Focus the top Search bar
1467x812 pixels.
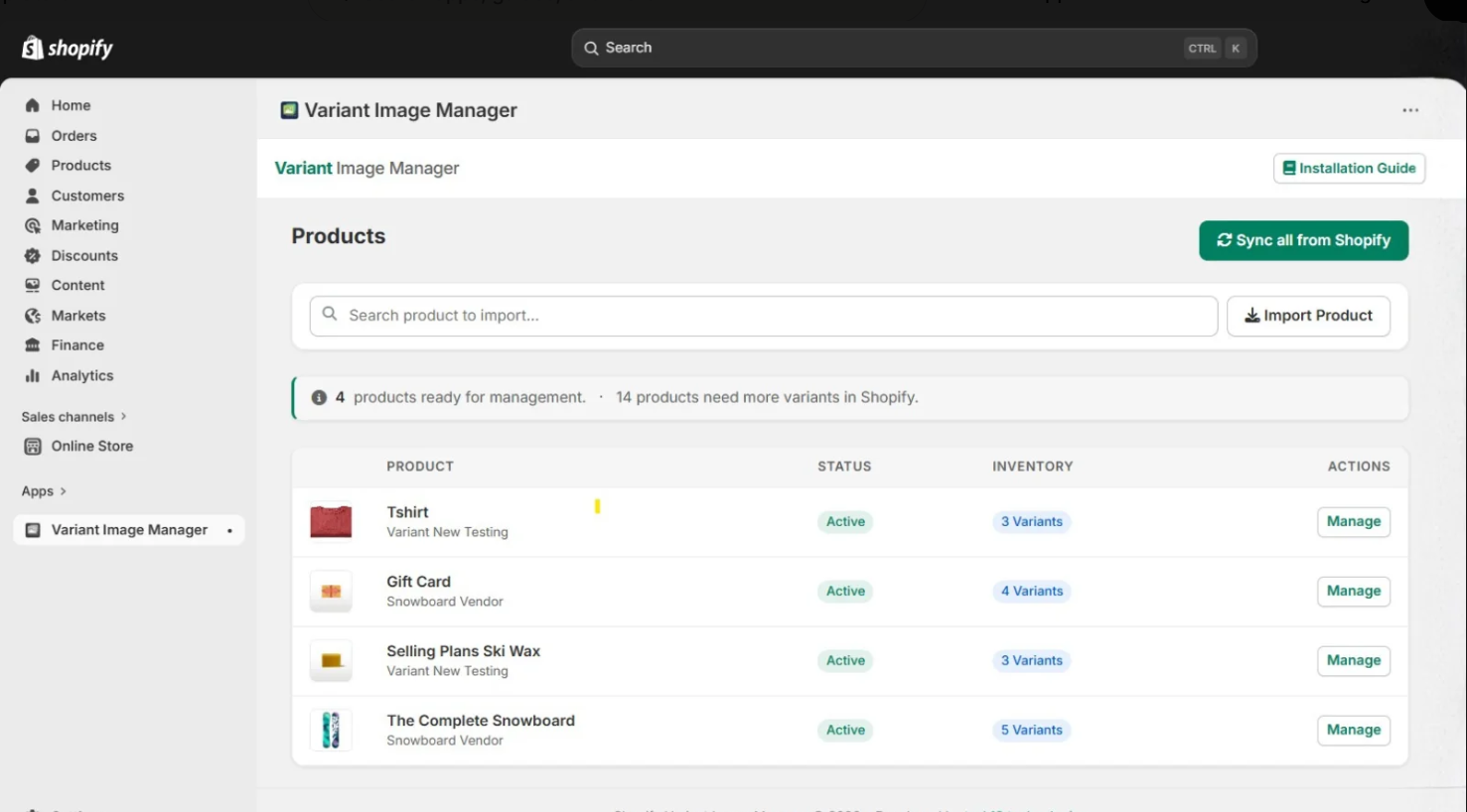click(x=914, y=48)
